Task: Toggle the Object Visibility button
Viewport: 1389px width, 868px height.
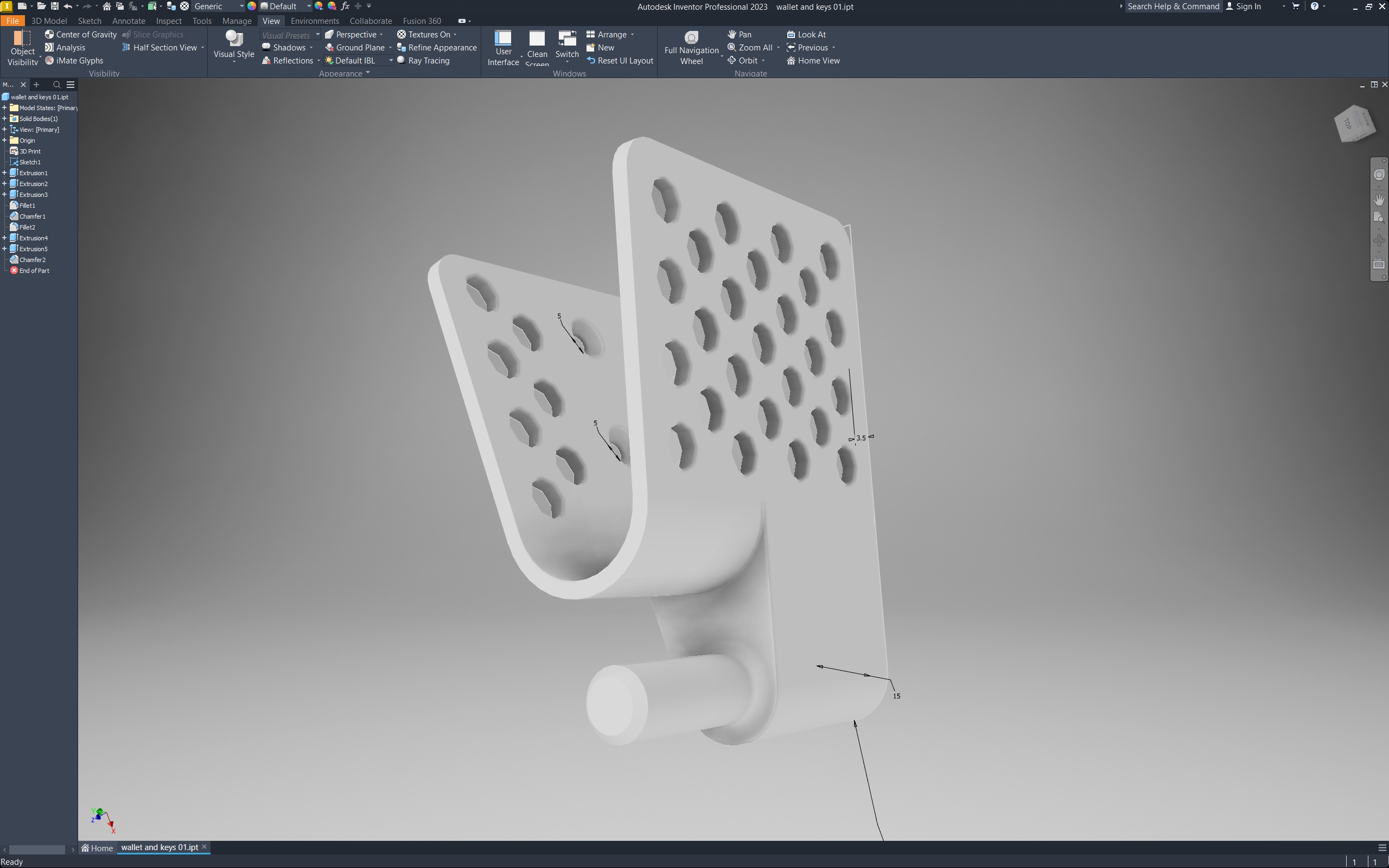Action: (x=22, y=48)
